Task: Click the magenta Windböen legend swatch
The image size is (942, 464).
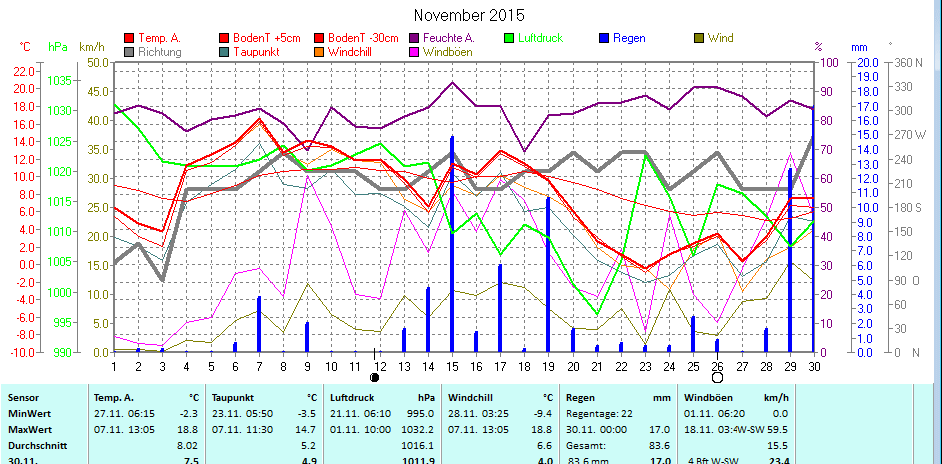Action: coord(414,52)
